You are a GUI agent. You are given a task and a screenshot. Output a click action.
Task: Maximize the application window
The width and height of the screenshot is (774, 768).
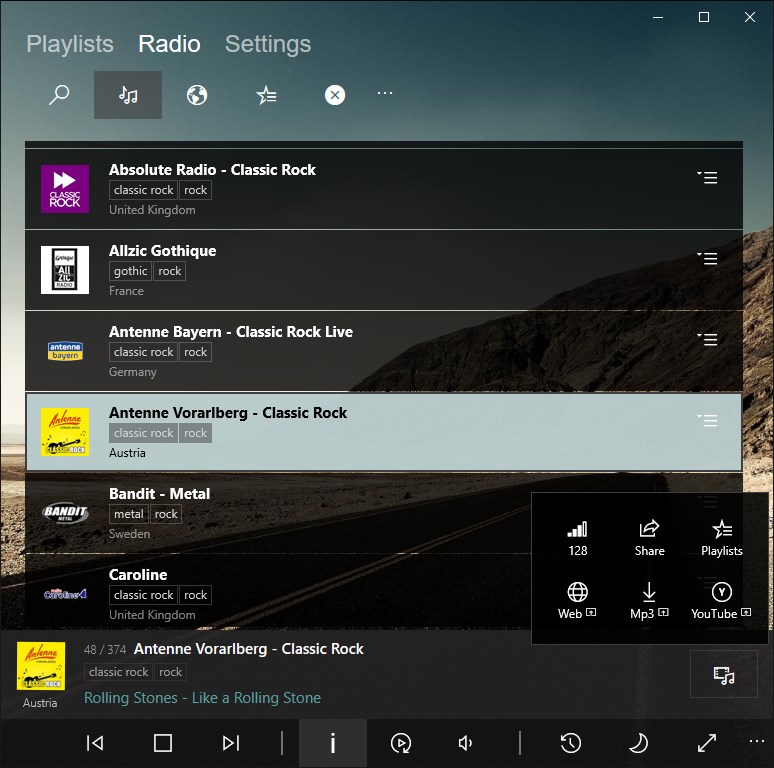point(704,17)
